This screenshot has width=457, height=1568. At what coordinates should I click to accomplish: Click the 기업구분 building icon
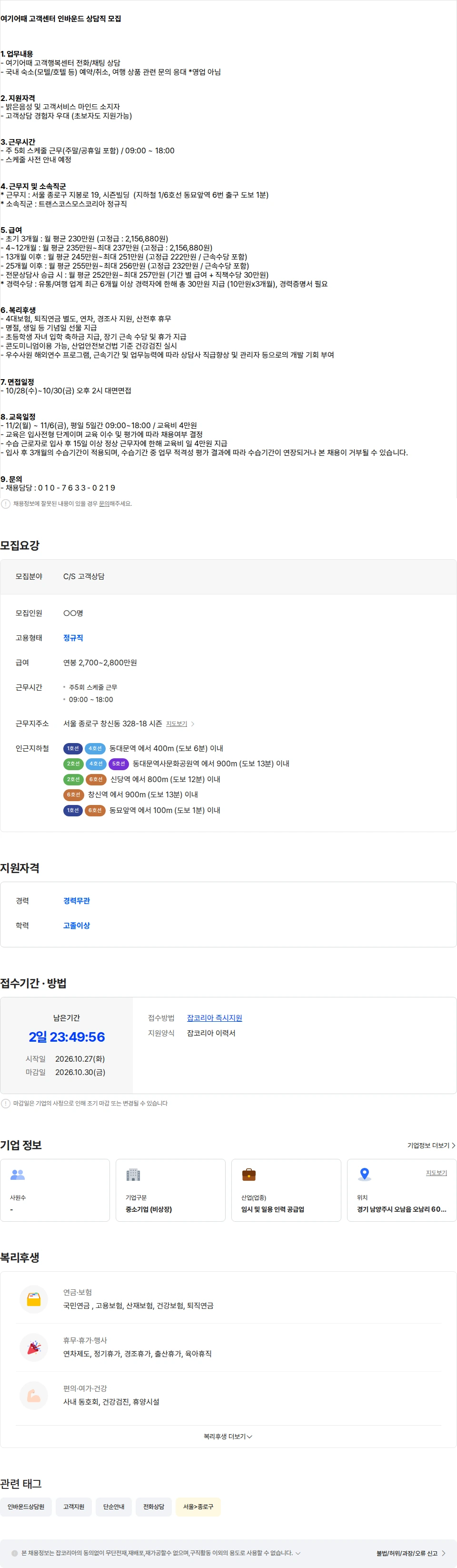coord(133,1175)
